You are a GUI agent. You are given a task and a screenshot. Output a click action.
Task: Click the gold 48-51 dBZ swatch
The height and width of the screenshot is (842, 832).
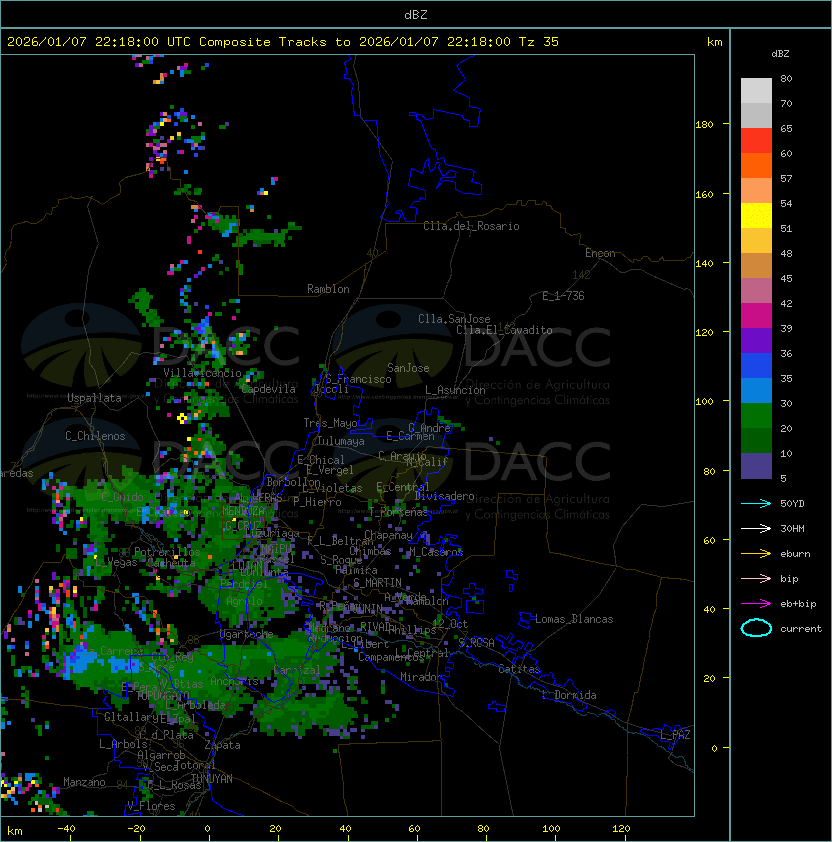click(x=756, y=241)
